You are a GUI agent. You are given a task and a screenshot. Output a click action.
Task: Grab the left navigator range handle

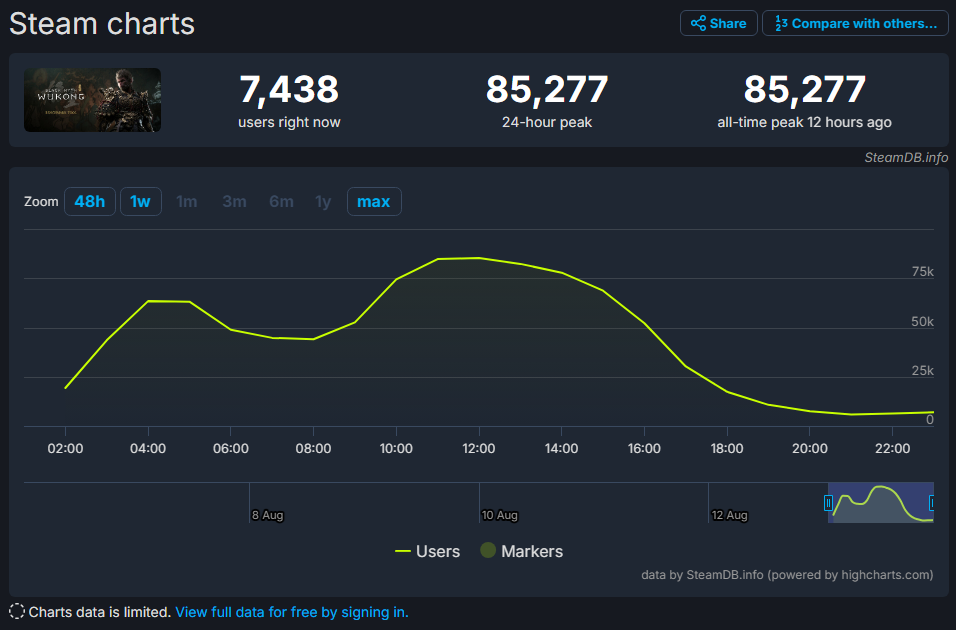pyautogui.click(x=828, y=503)
